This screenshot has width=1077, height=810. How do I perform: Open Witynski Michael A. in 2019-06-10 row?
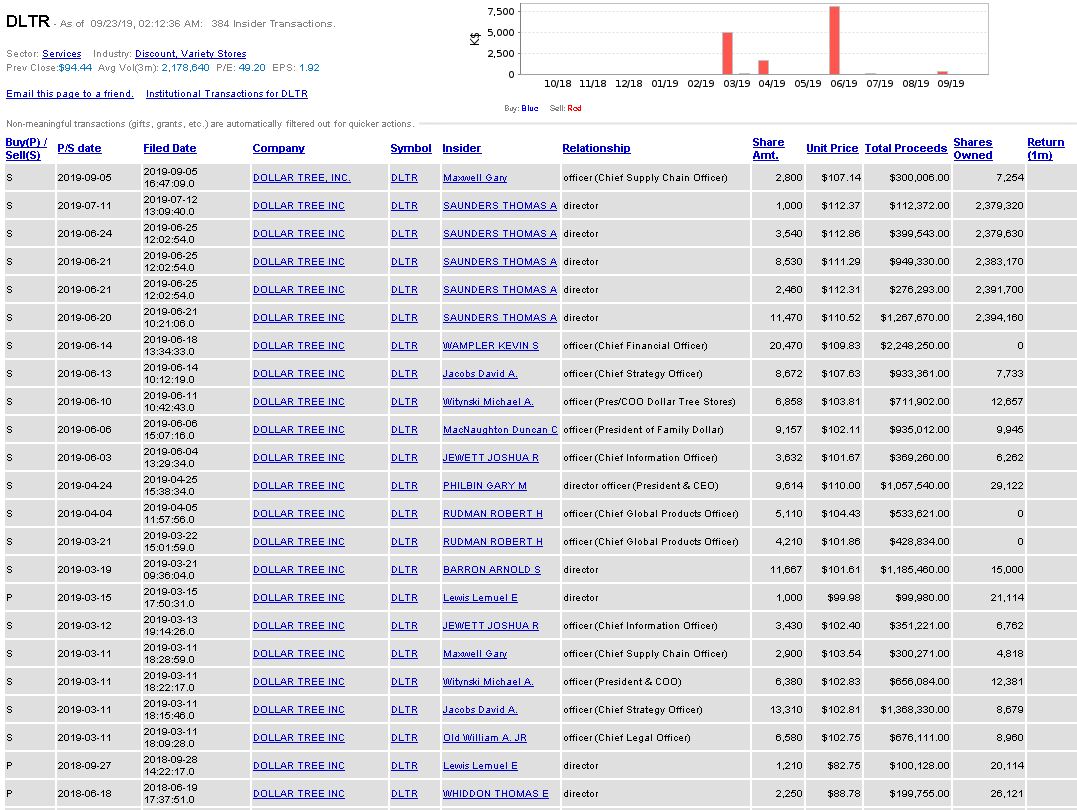488,402
